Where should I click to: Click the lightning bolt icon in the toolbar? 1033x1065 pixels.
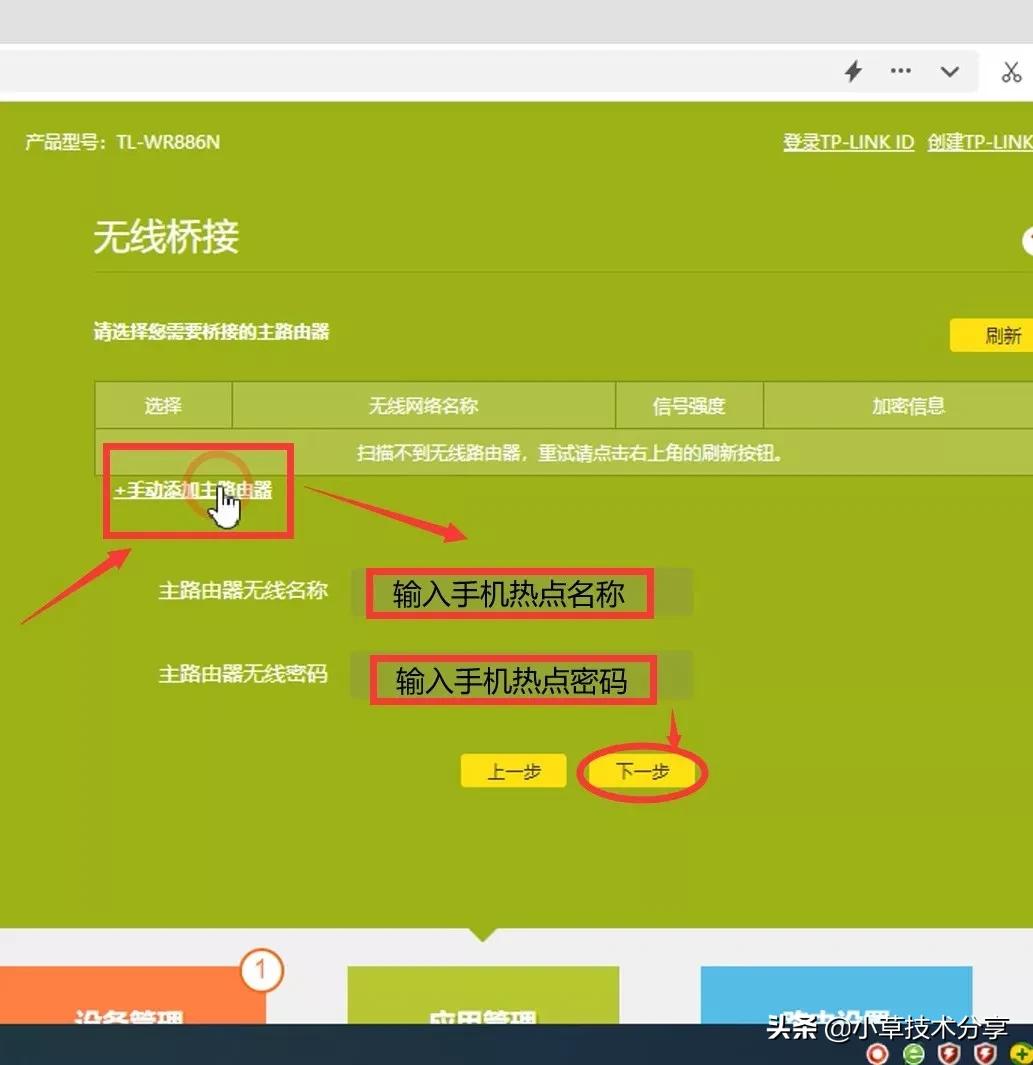[x=852, y=71]
